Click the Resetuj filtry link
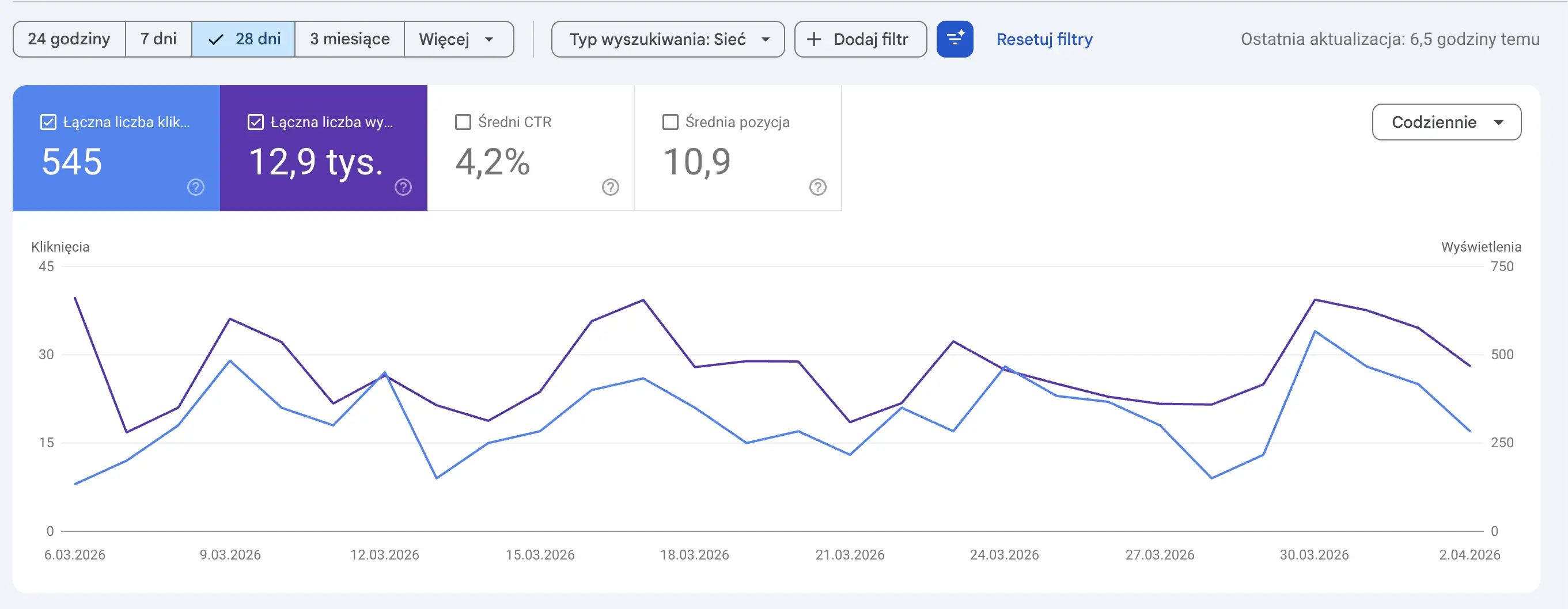 click(x=1043, y=39)
